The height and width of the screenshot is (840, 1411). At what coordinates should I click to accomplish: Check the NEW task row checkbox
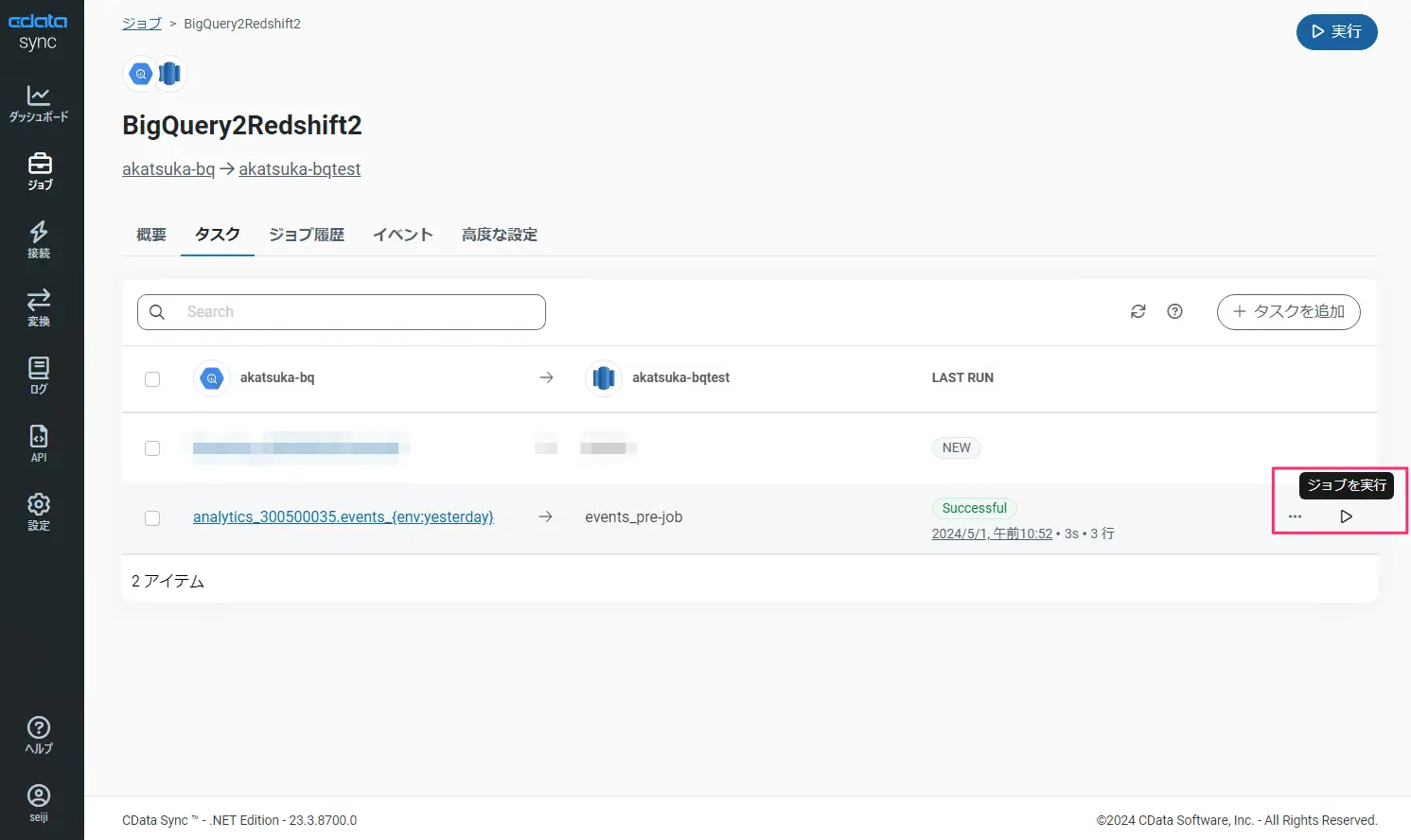(152, 448)
